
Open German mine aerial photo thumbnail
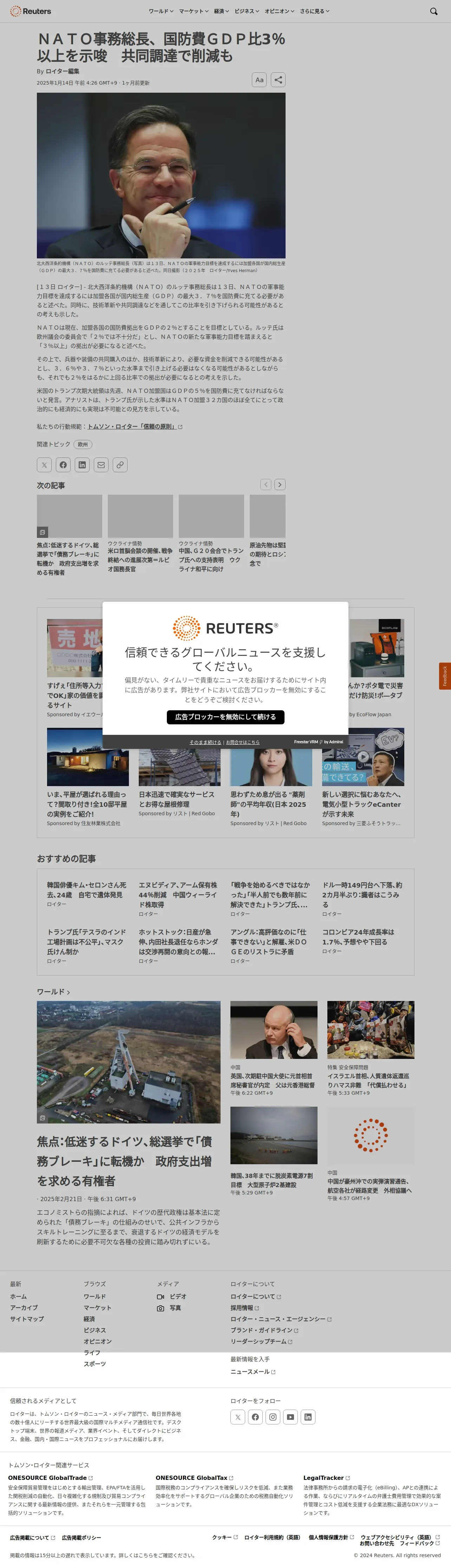click(129, 1062)
